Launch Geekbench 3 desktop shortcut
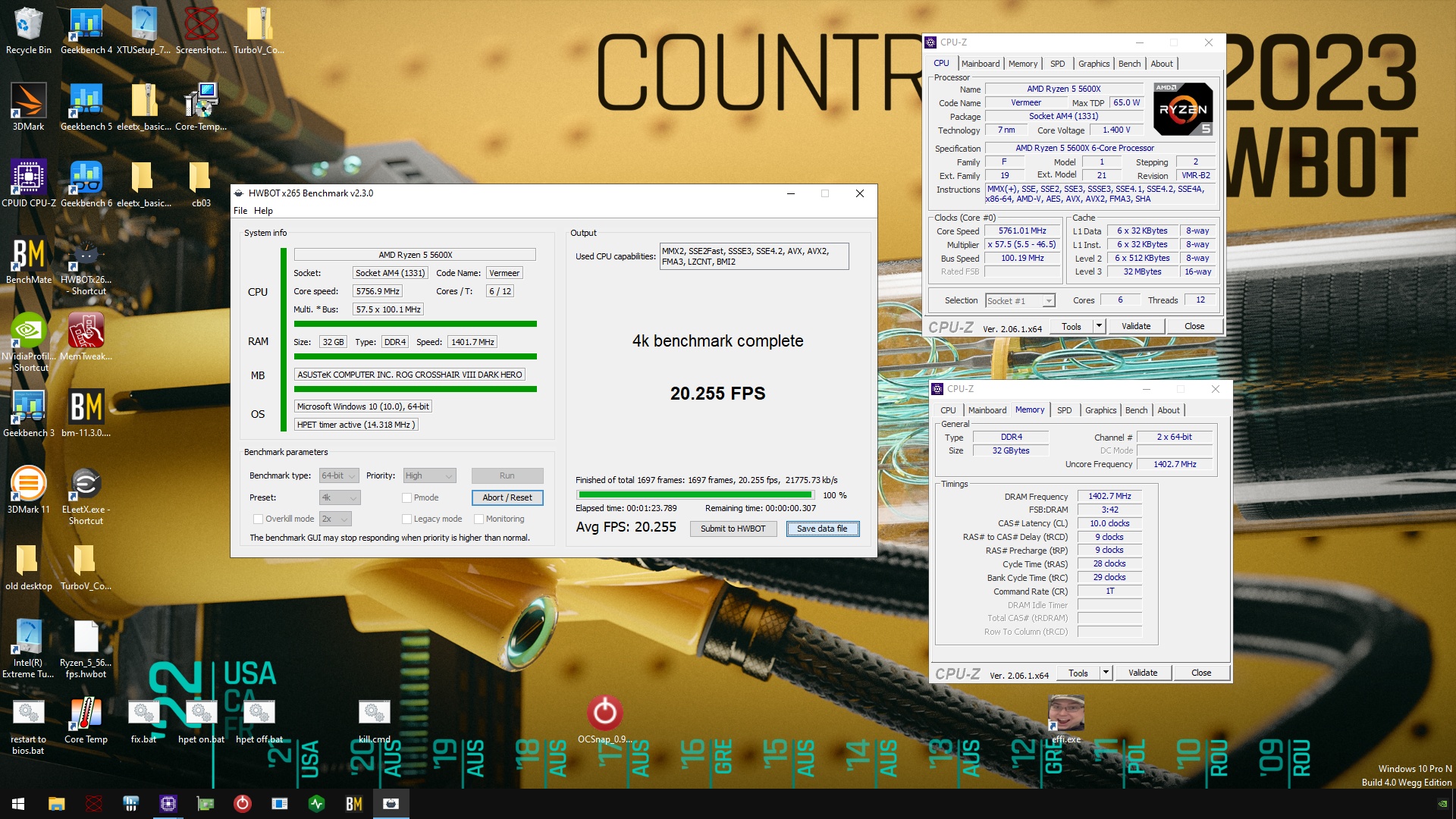The image size is (1456, 819). [x=28, y=413]
